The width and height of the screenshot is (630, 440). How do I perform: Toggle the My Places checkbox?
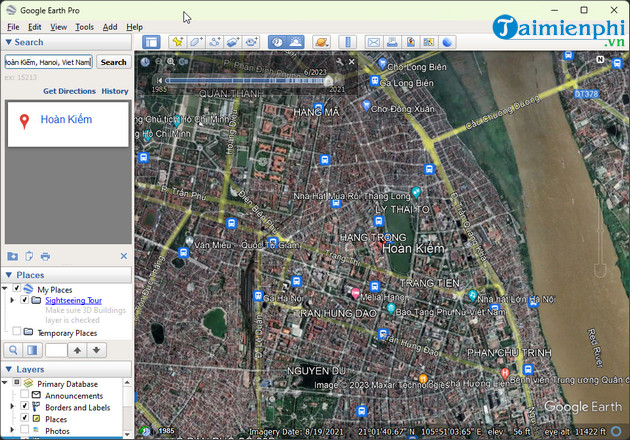(x=16, y=288)
